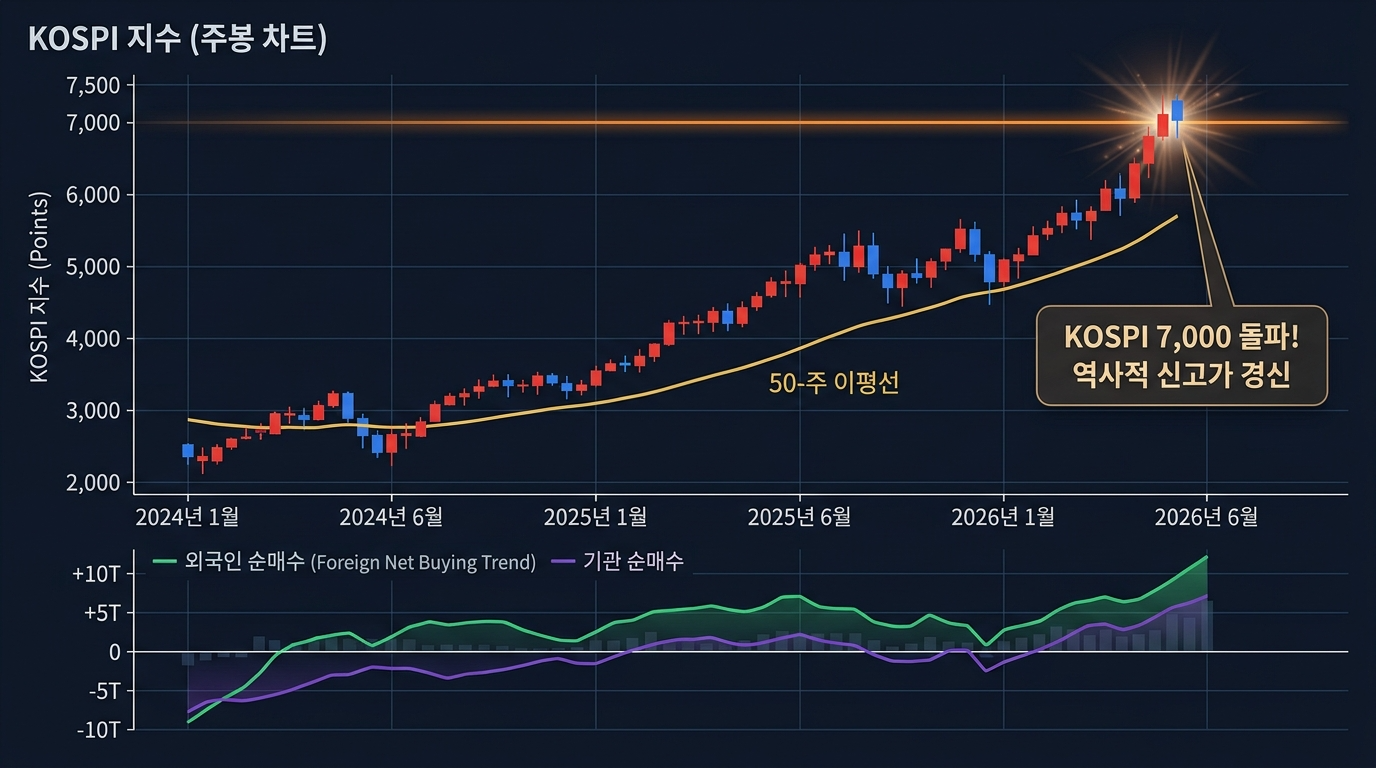Open the 'KOSPI 7,000 돌파!' annotation callout
This screenshot has width=1376, height=768.
click(1181, 355)
